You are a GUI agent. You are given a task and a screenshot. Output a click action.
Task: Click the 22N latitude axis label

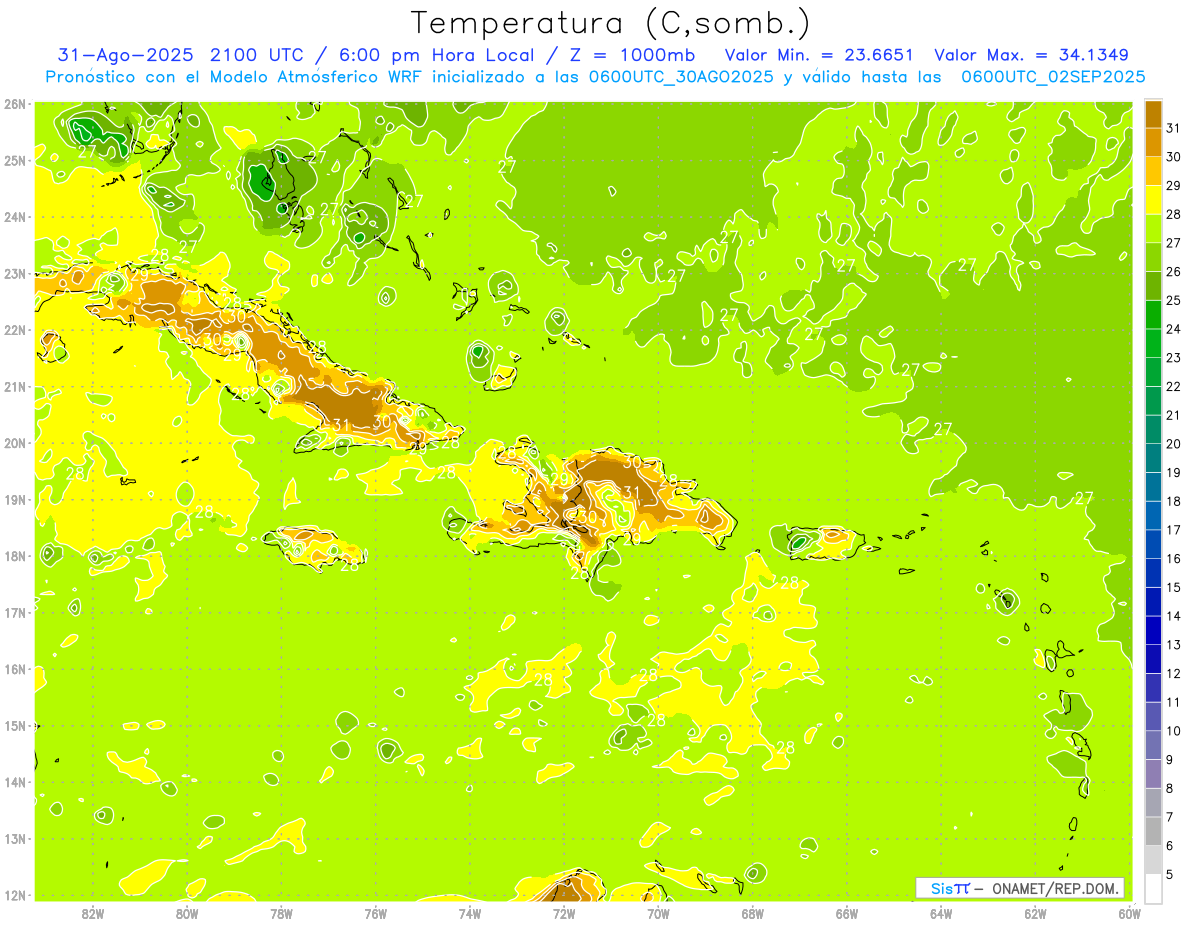(x=14, y=330)
